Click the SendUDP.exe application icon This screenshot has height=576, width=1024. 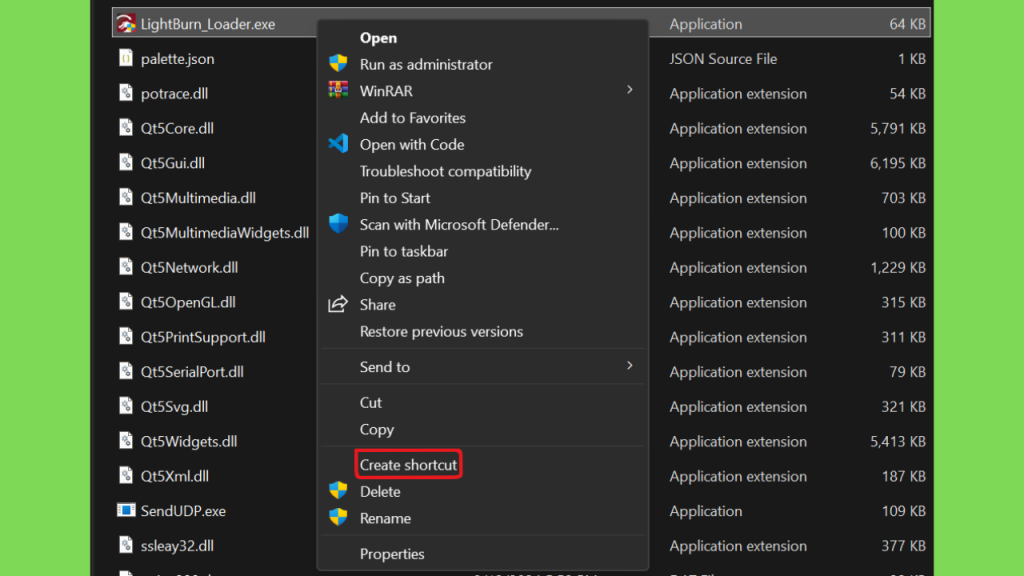coord(126,510)
